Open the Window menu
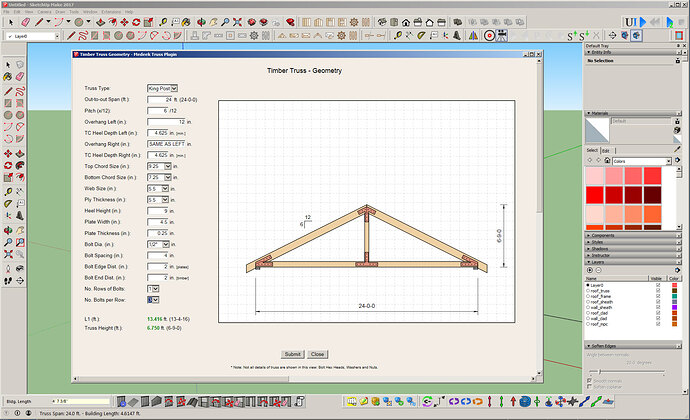 pyautogui.click(x=90, y=12)
